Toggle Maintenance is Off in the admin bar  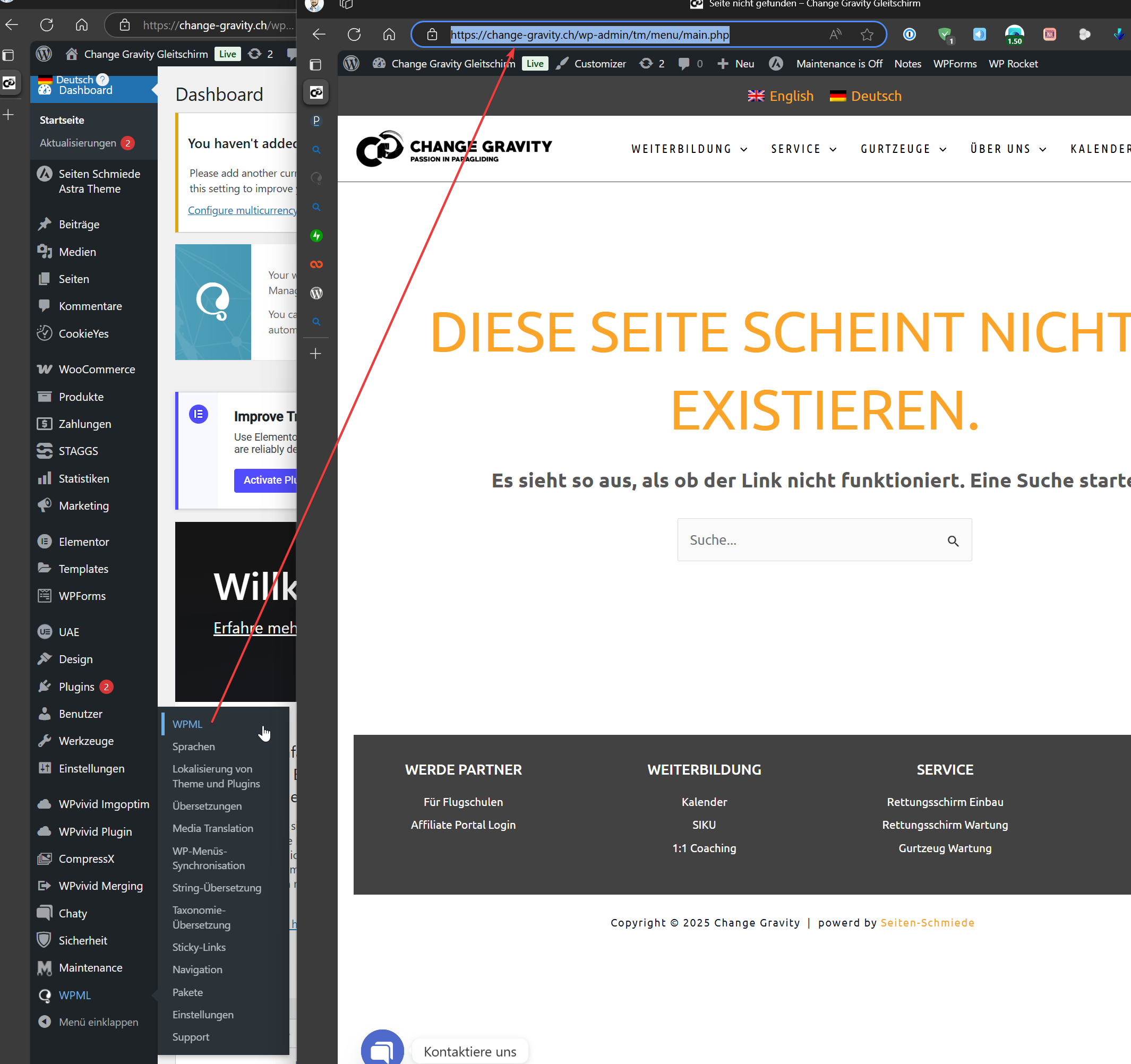coord(838,64)
